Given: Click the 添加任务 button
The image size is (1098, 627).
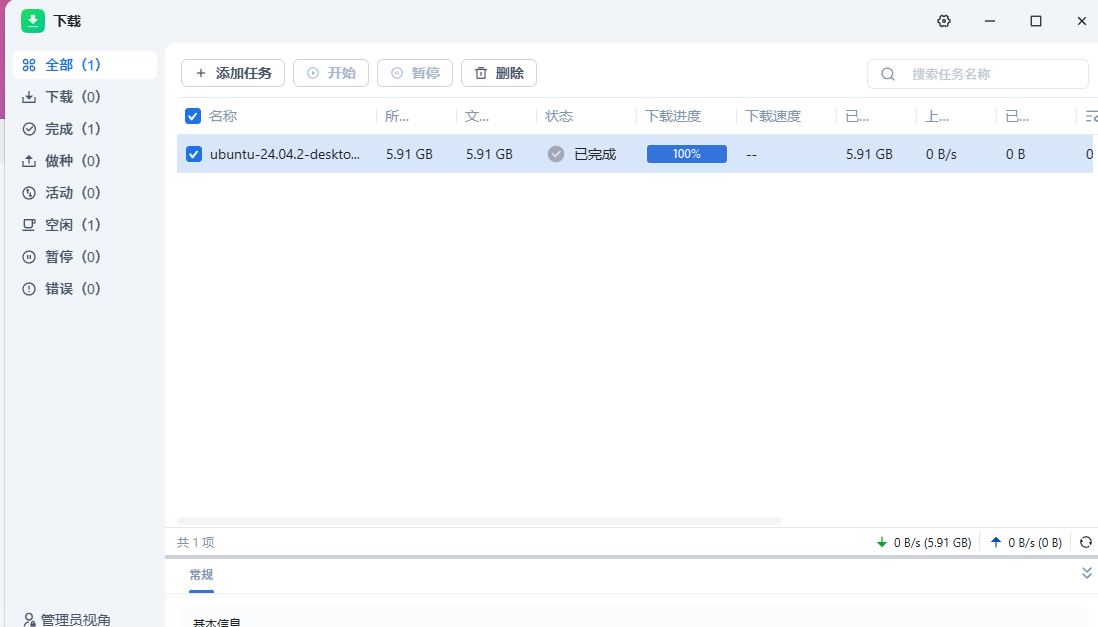Looking at the screenshot, I should (x=233, y=73).
